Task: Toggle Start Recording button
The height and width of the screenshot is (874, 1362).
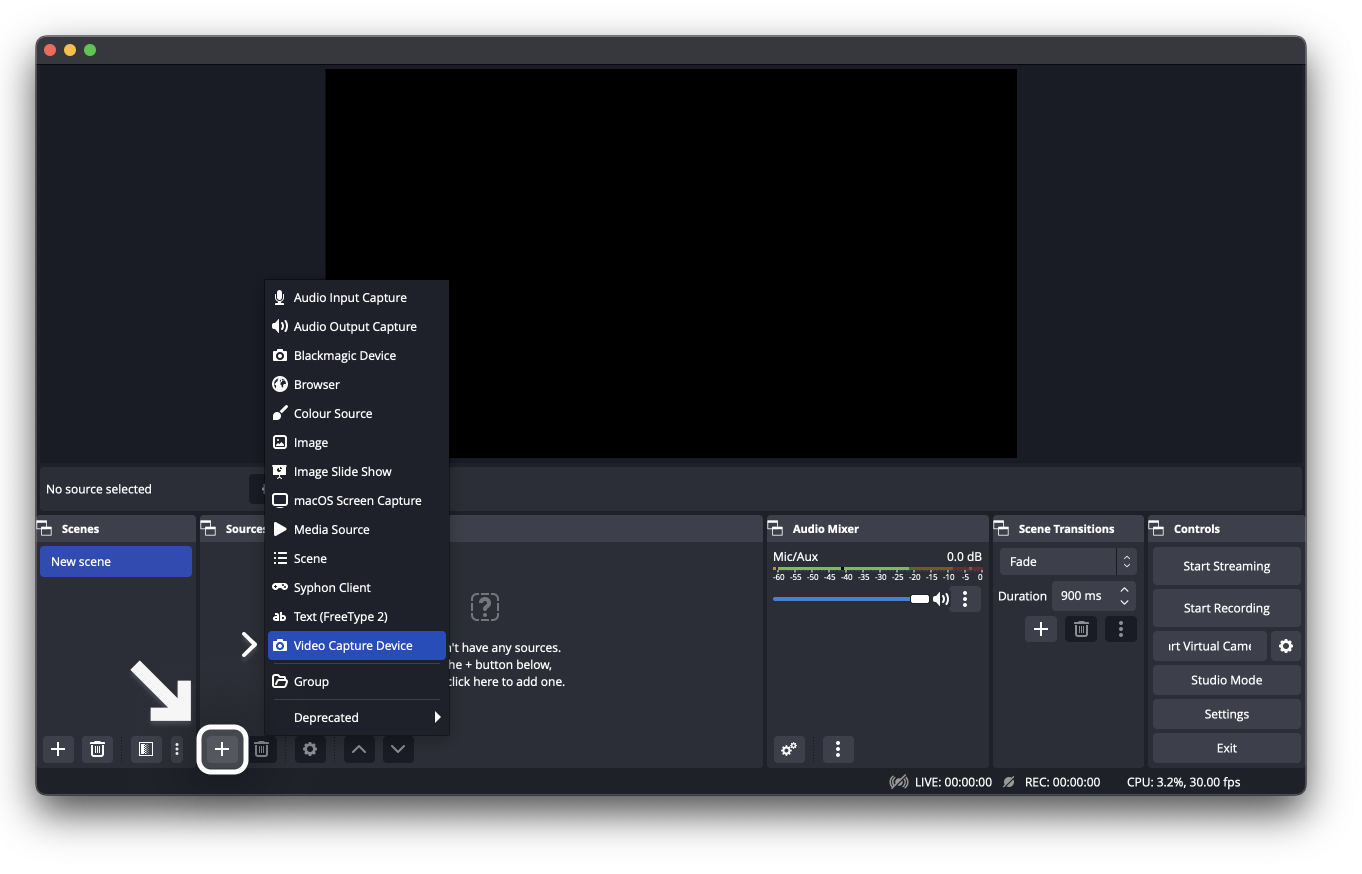Action: click(1226, 608)
